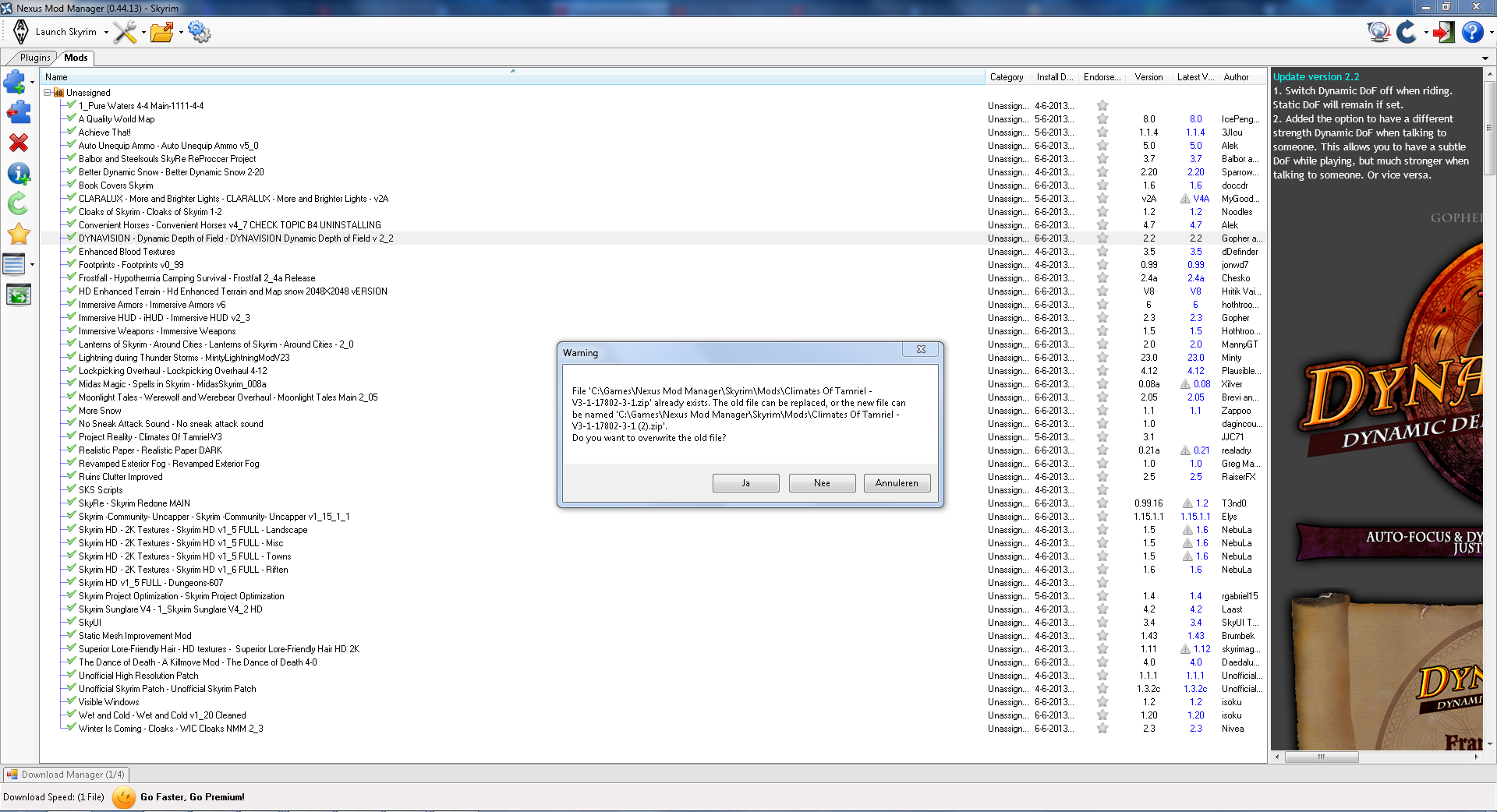Open the wrench and screwdriver tools icon
1497x812 pixels.
click(125, 32)
